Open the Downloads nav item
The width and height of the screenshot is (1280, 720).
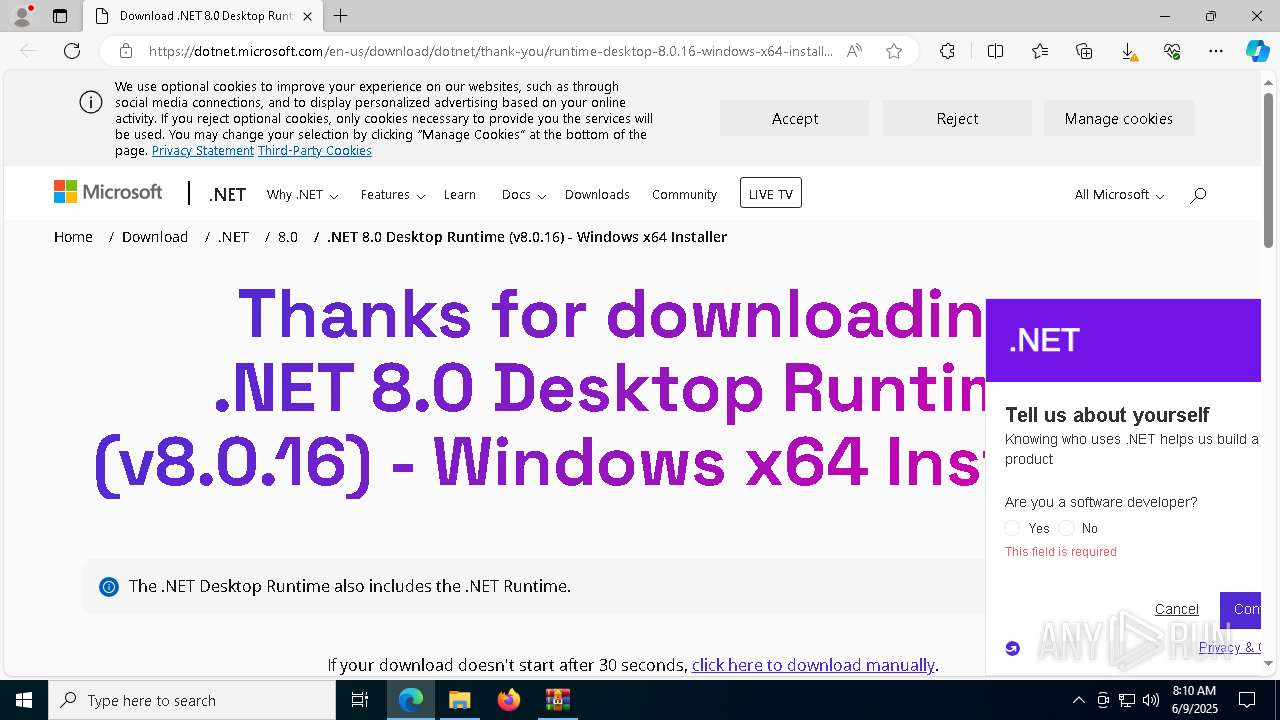pyautogui.click(x=597, y=195)
